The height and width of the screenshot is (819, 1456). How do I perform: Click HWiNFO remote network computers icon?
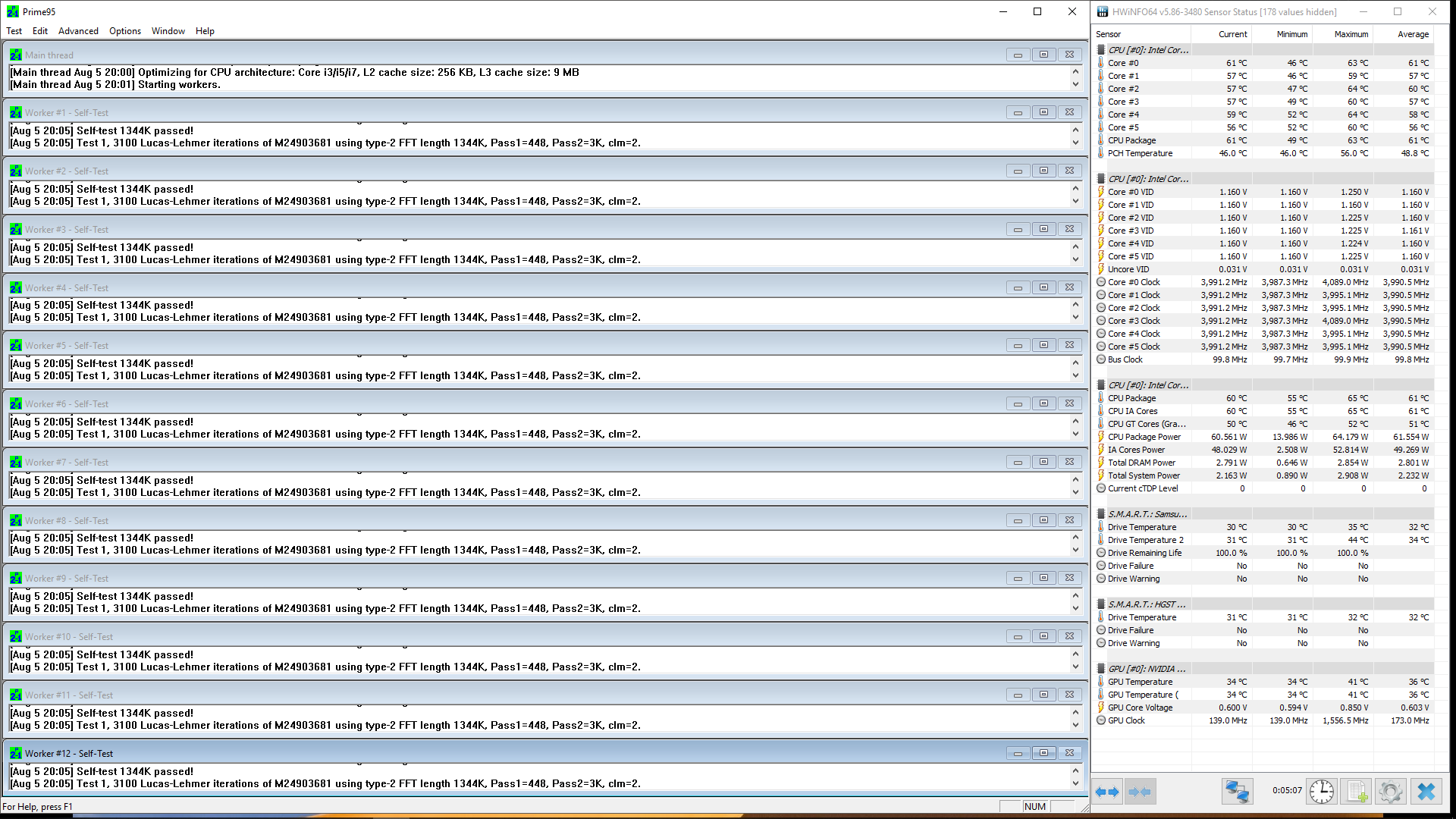click(1238, 792)
